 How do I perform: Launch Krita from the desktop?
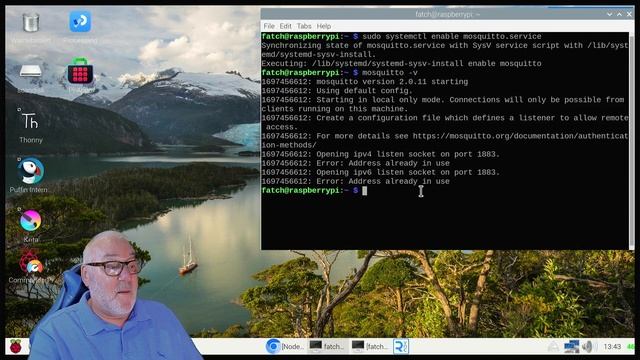[31, 220]
